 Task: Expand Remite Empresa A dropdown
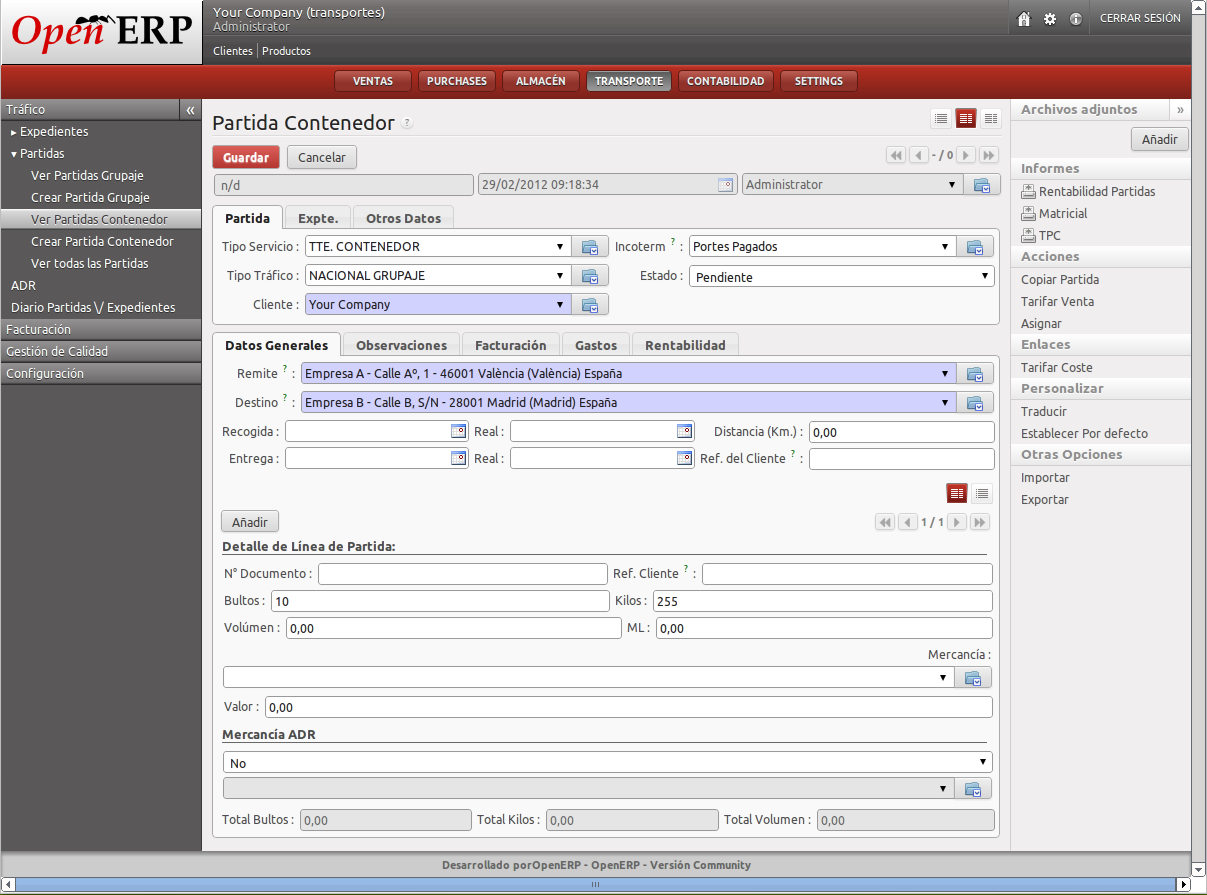pos(945,374)
